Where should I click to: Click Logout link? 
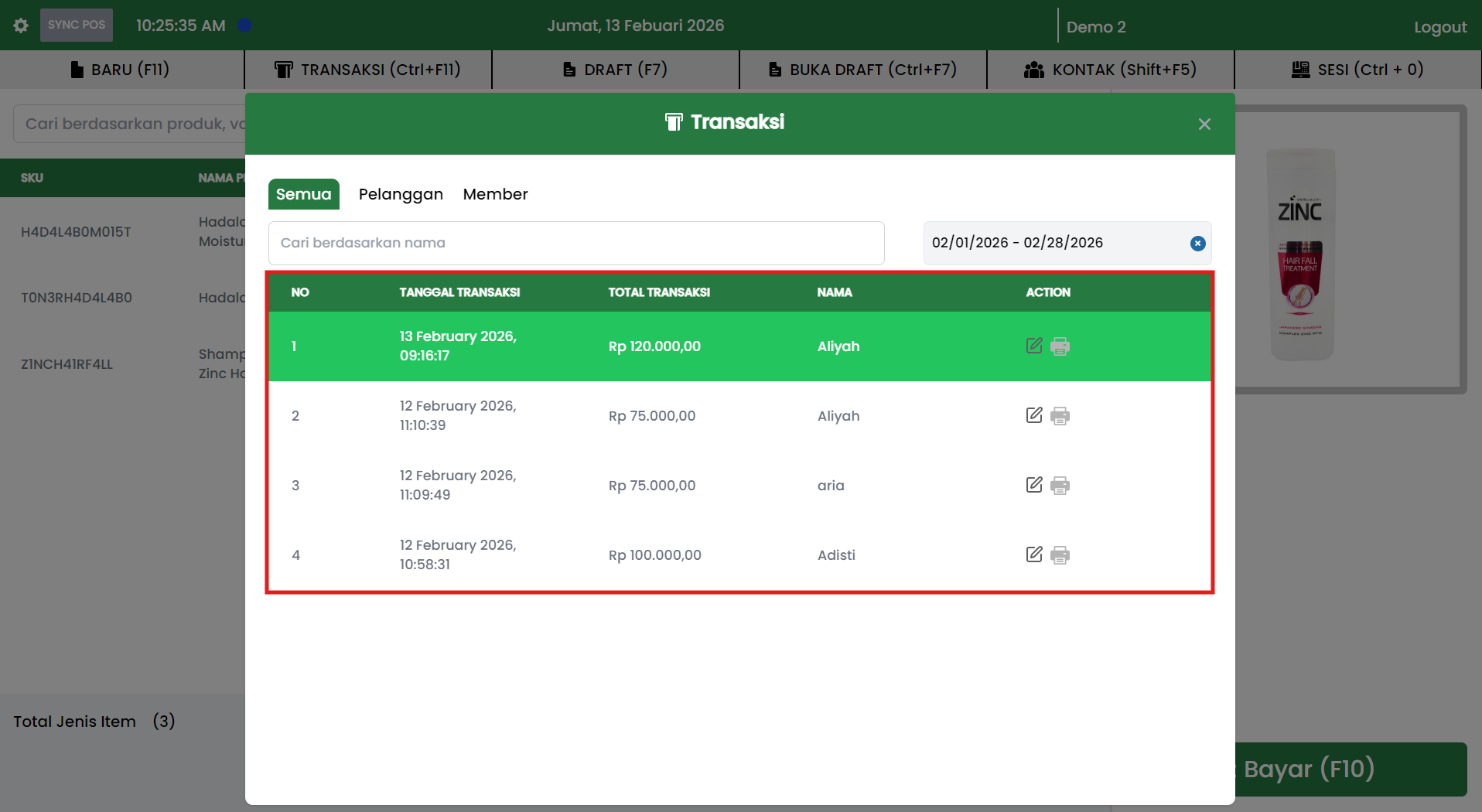tap(1439, 27)
